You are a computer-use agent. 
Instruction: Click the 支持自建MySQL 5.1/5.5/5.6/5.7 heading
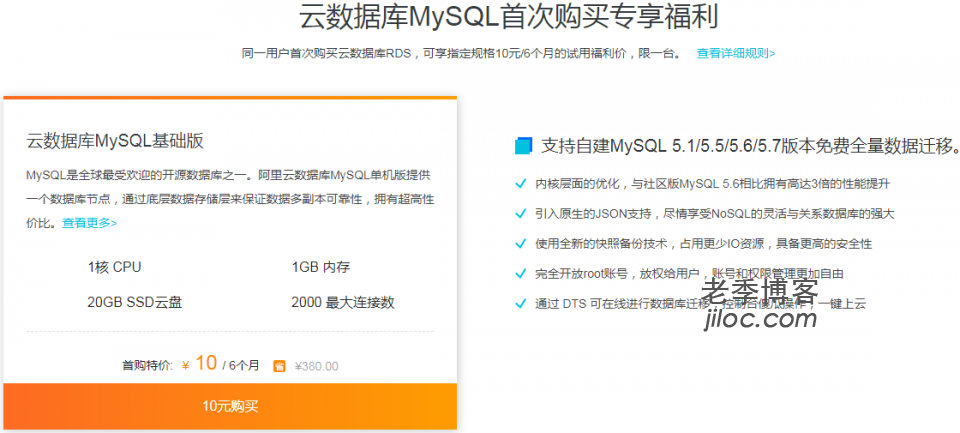pyautogui.click(x=749, y=146)
